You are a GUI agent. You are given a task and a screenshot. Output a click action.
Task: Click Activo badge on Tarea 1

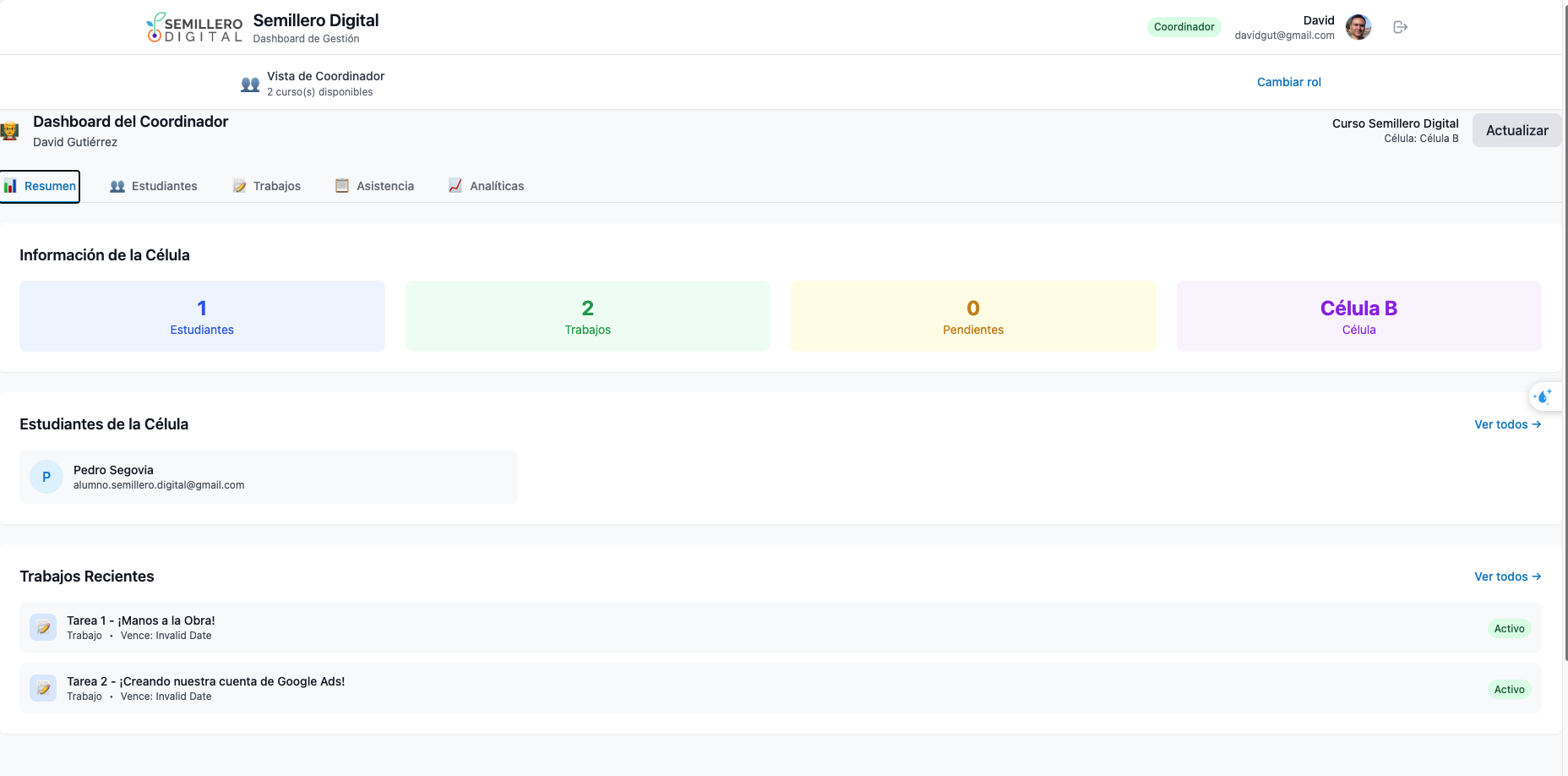click(1509, 628)
